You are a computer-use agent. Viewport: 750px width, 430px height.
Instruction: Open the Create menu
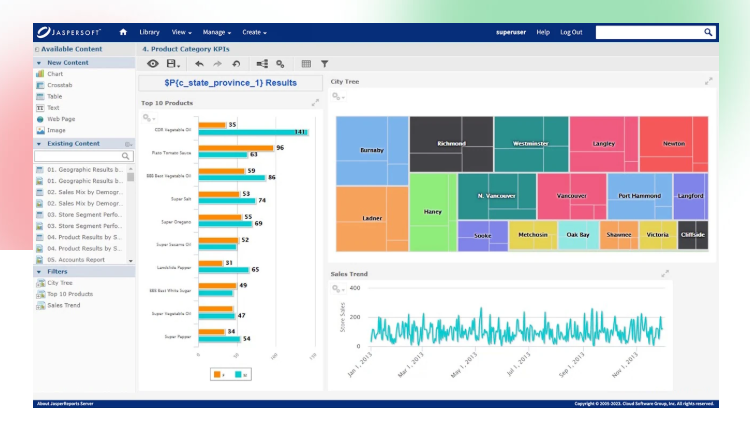254,32
